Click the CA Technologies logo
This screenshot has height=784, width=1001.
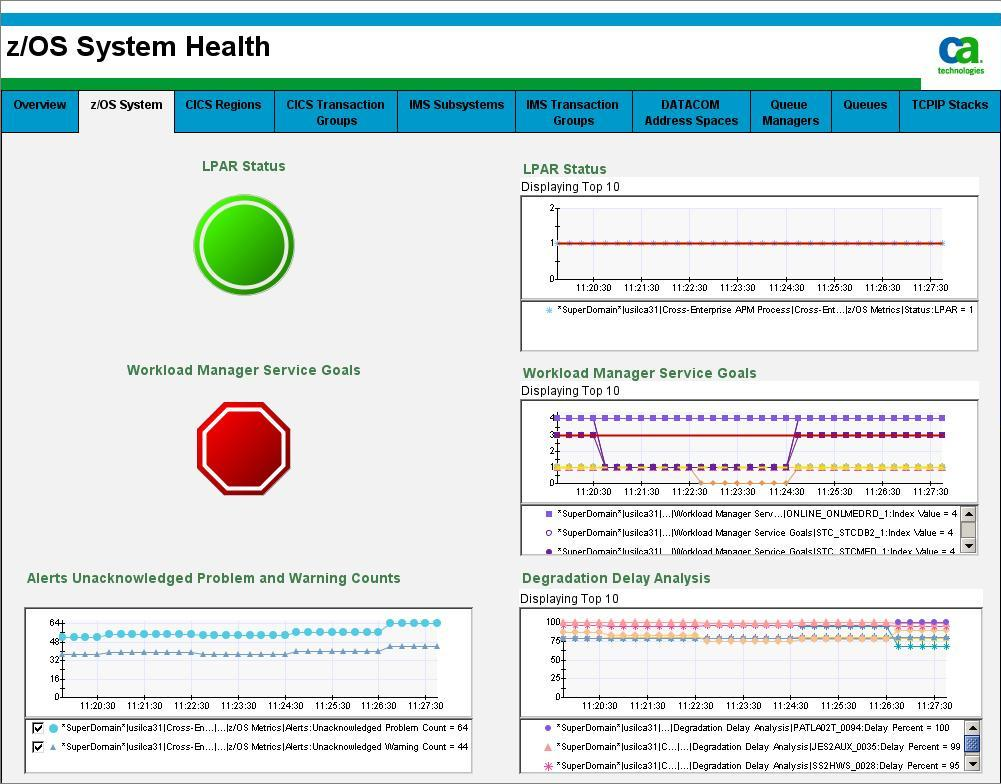click(960, 56)
